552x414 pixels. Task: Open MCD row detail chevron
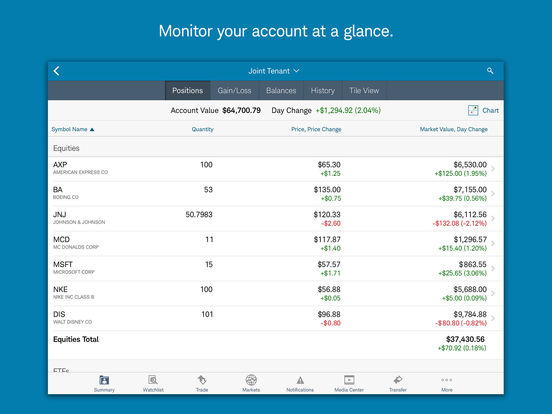click(x=493, y=244)
